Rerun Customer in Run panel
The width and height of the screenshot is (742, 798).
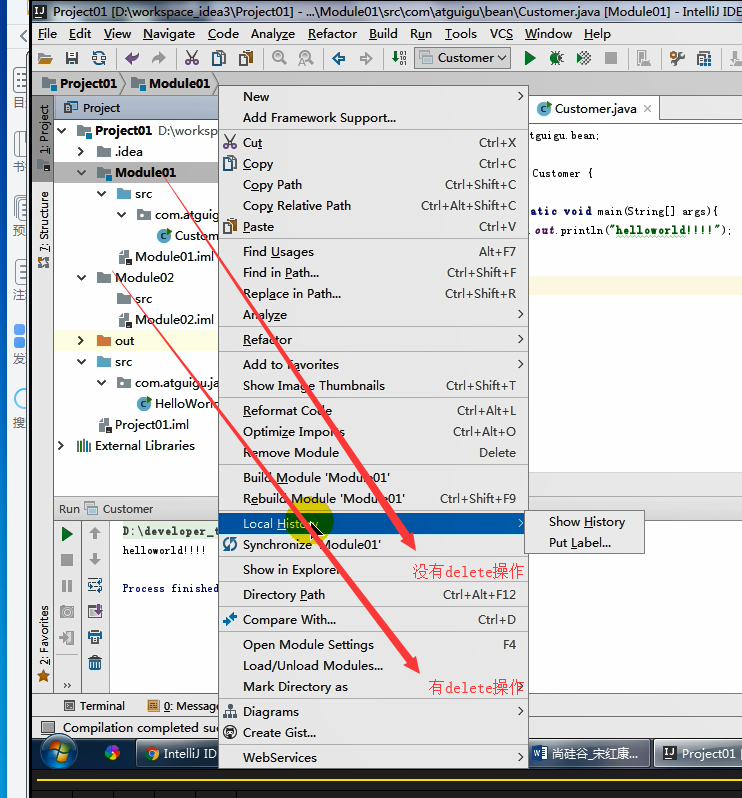(x=67, y=534)
